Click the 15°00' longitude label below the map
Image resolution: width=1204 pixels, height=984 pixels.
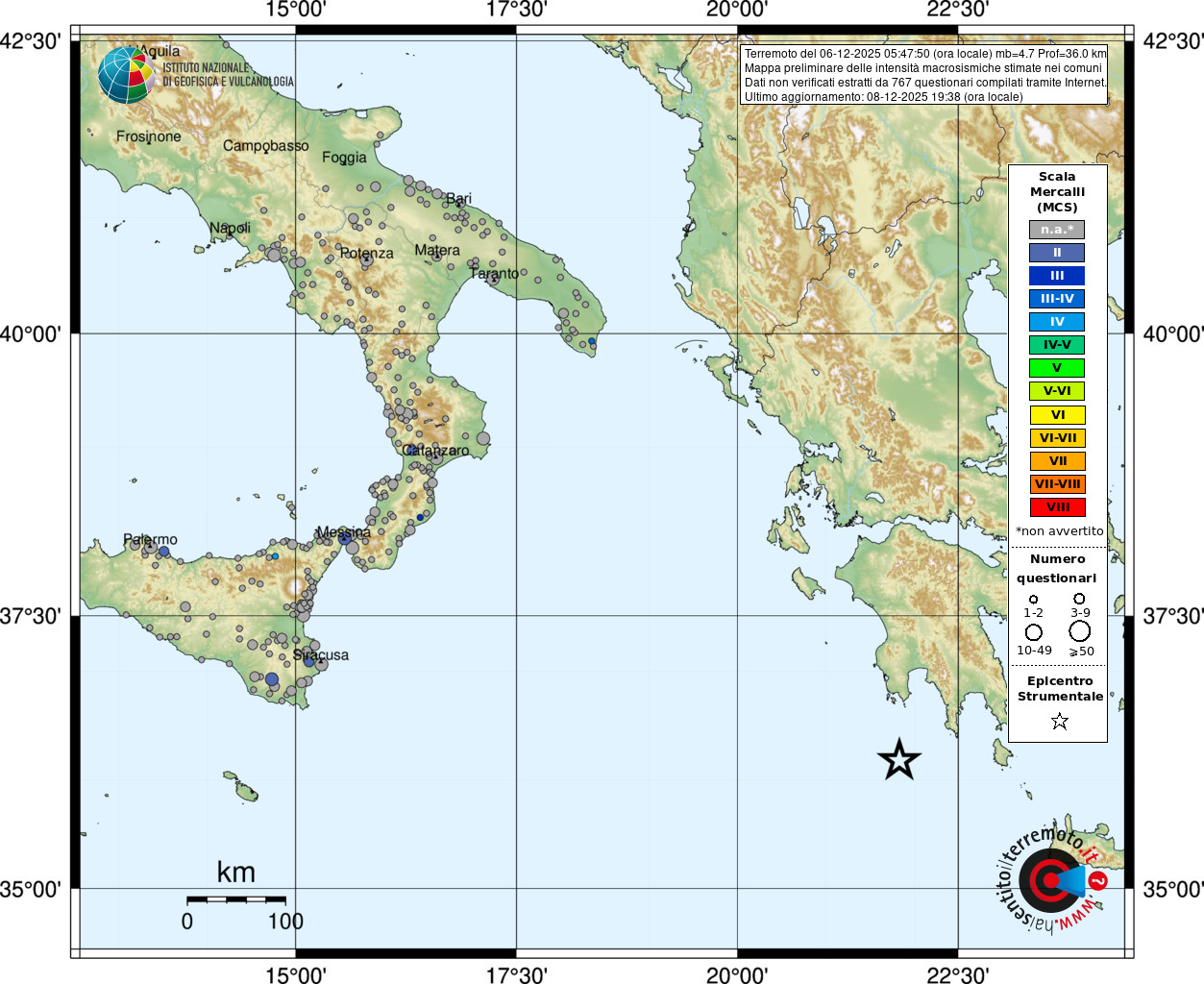point(295,975)
